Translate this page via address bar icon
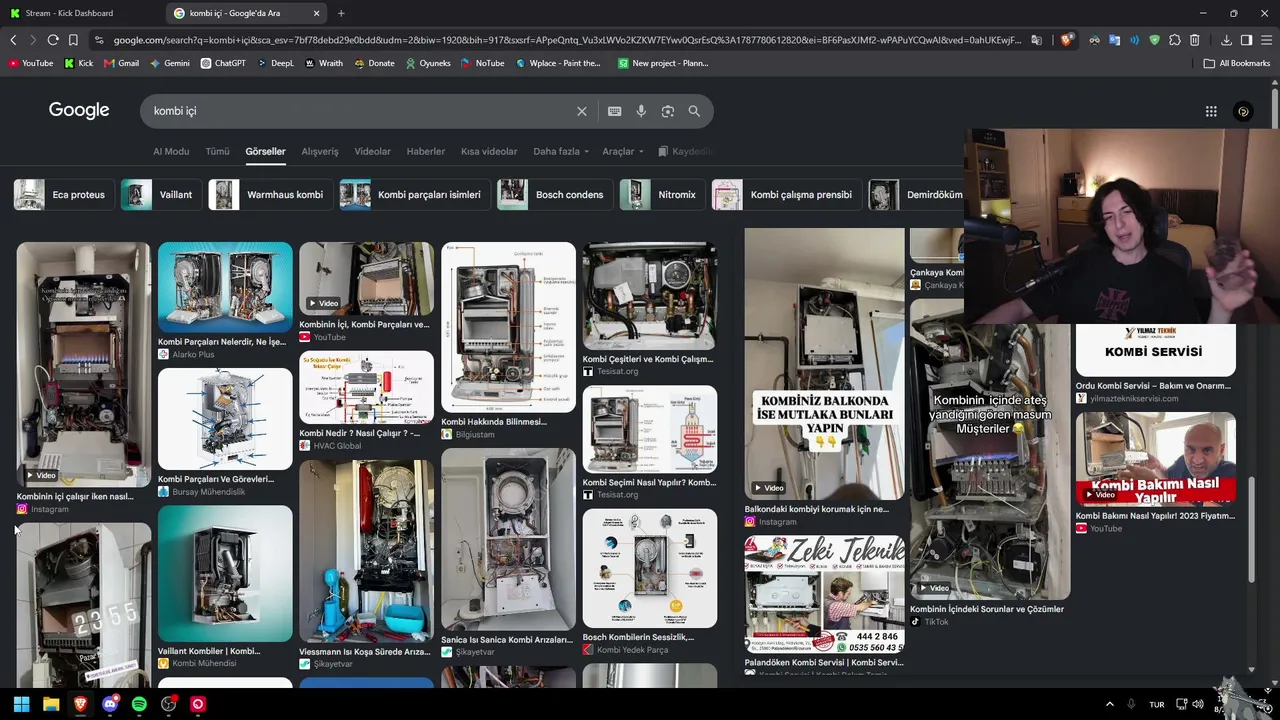Viewport: 1280px width, 720px height. [x=1037, y=40]
